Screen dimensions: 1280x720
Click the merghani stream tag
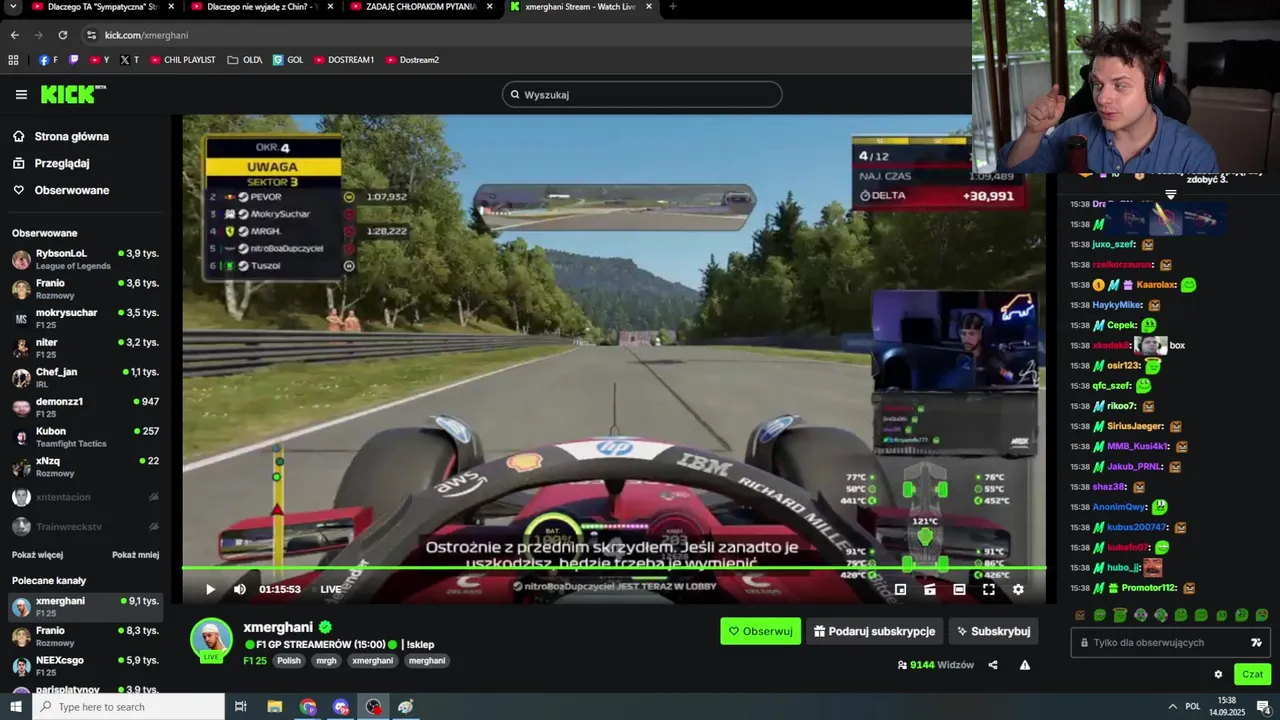tap(427, 660)
